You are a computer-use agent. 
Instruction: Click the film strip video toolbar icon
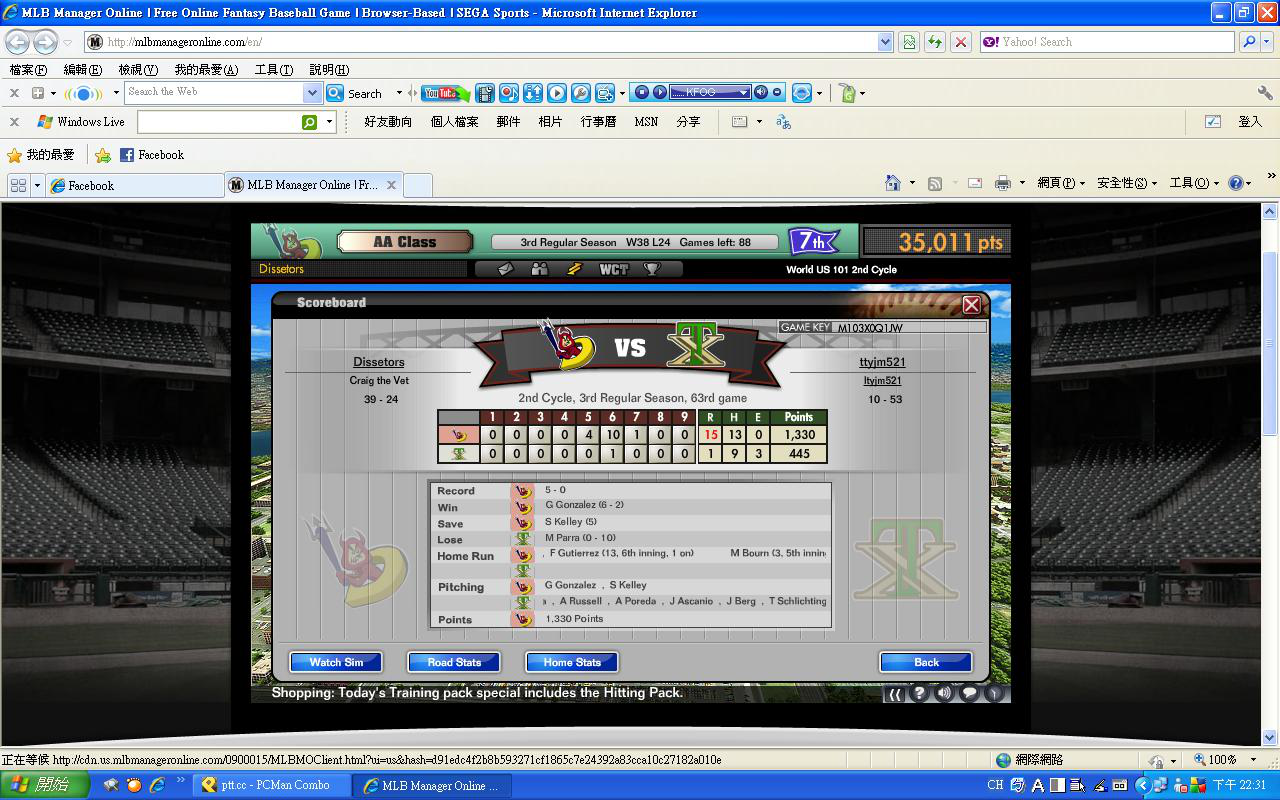click(x=485, y=93)
